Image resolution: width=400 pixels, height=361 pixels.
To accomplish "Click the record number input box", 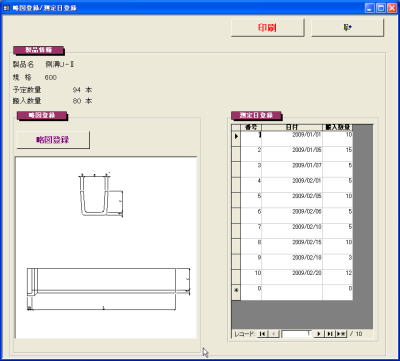I will point(297,334).
